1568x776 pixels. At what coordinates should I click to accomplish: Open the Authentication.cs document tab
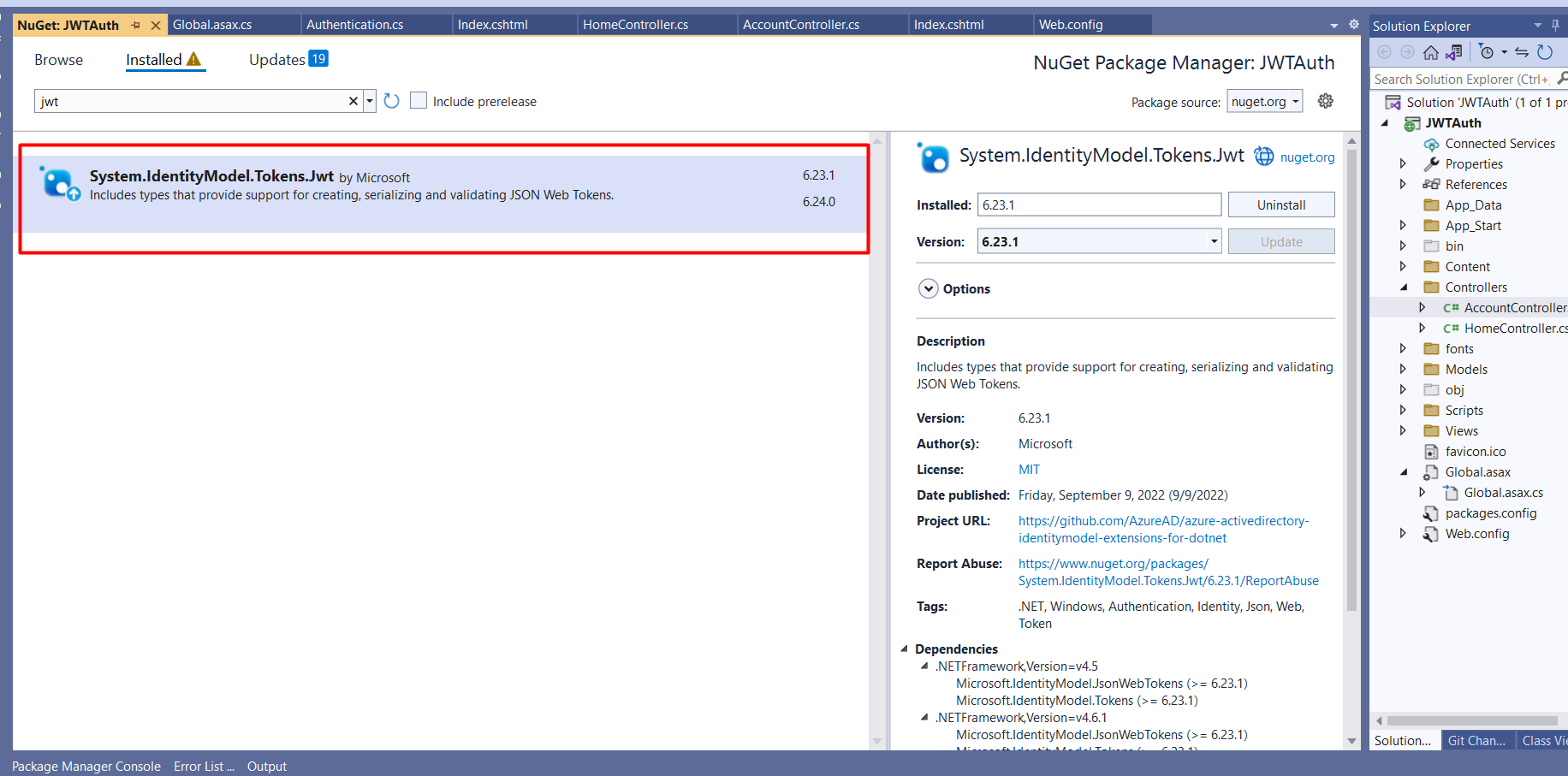tap(355, 25)
